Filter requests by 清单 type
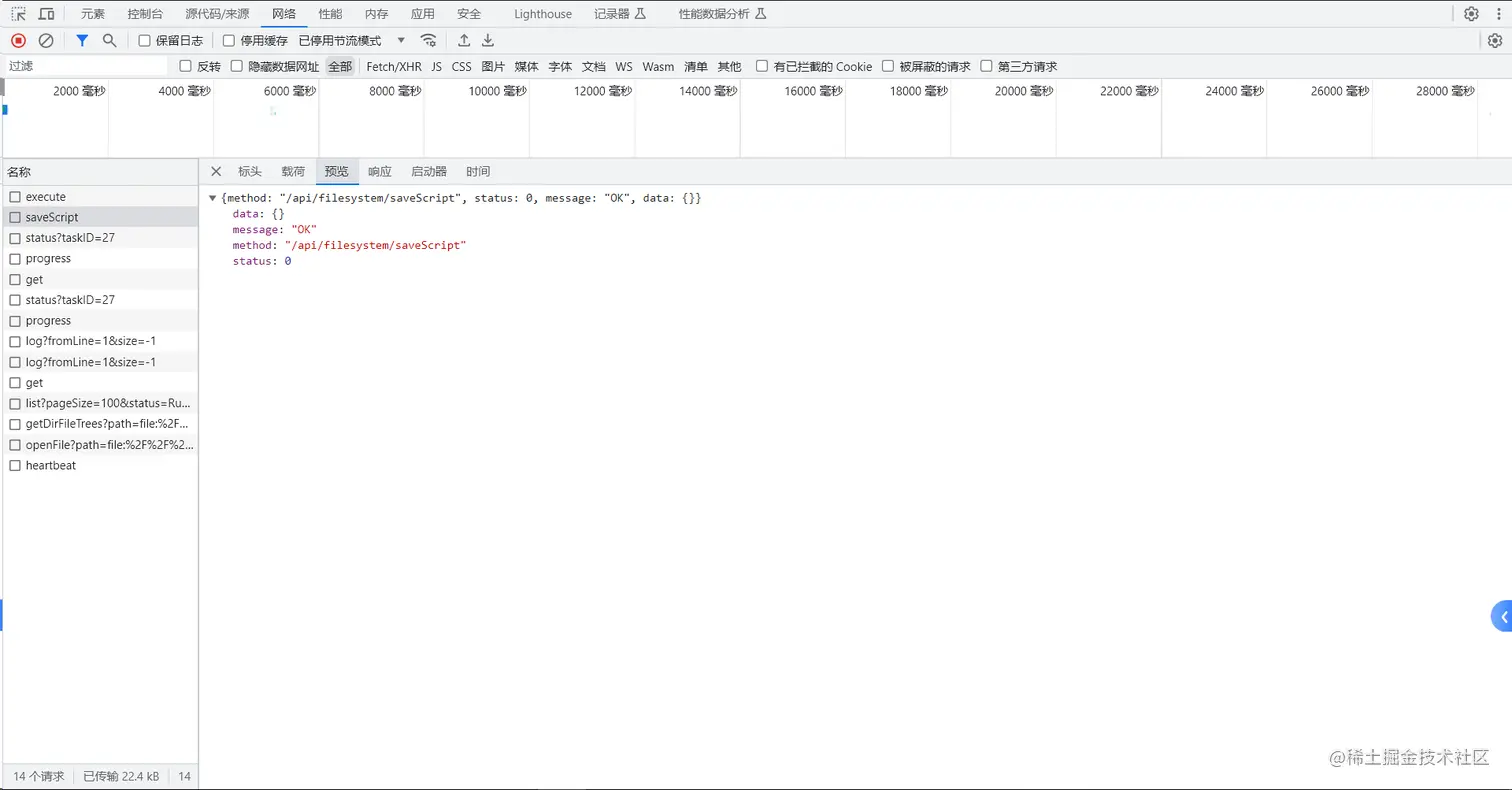 tap(696, 67)
